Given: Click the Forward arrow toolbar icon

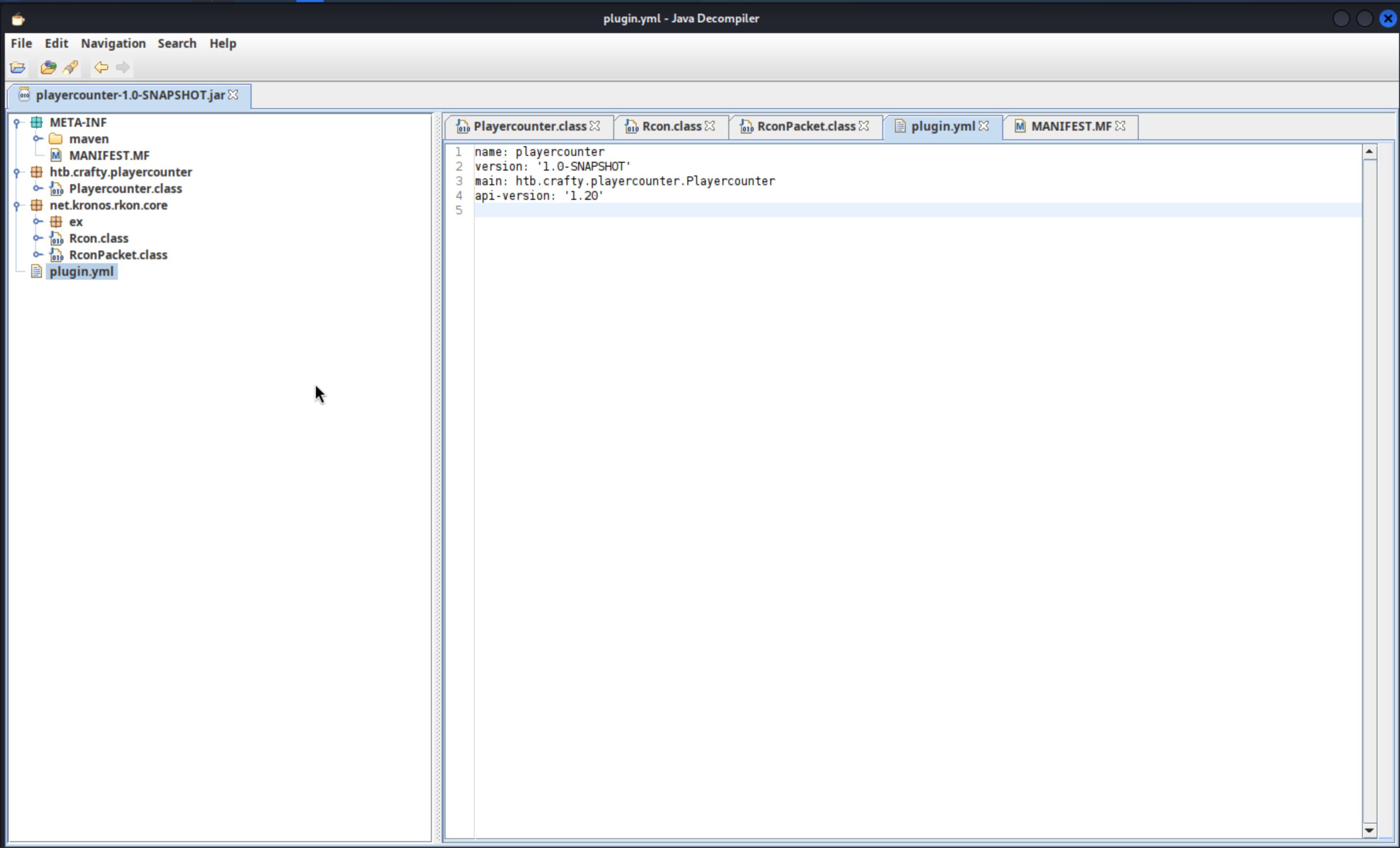Looking at the screenshot, I should (x=123, y=68).
